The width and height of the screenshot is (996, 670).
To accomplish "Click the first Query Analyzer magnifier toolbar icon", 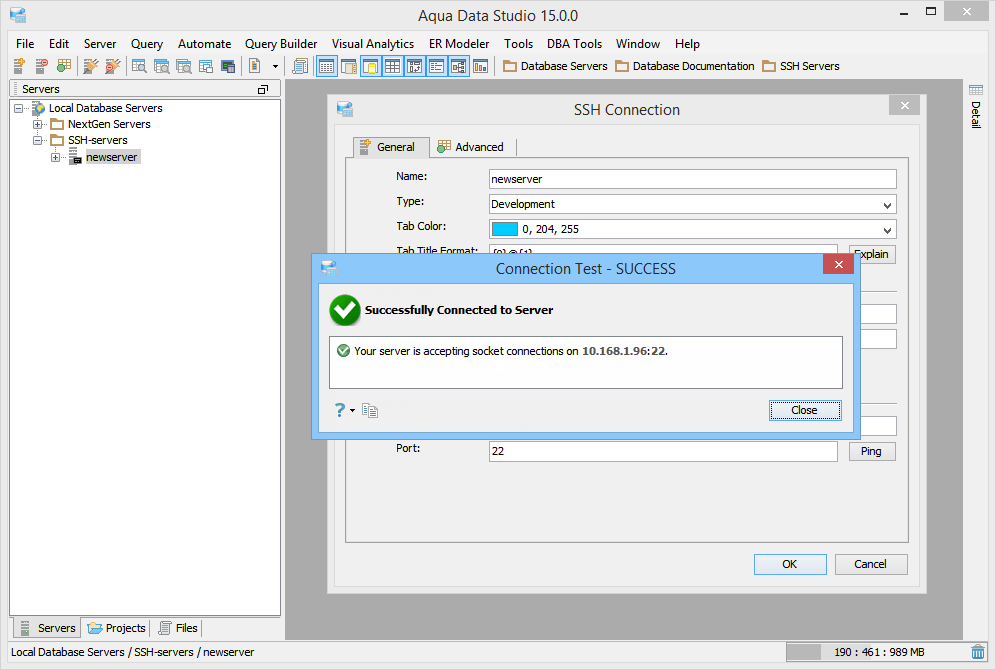I will coord(139,65).
